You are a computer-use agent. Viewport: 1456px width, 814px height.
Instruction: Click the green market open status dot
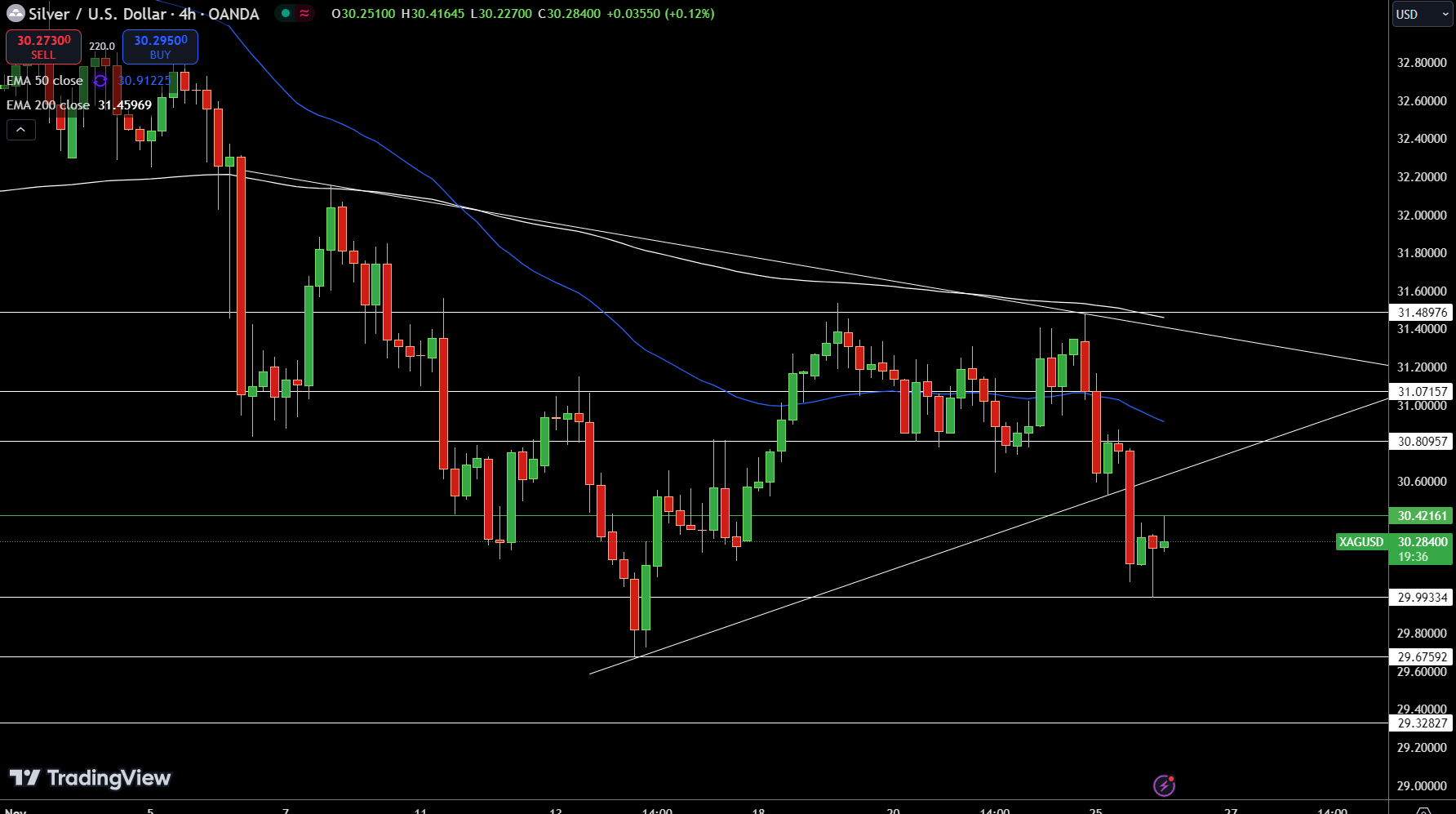click(286, 13)
